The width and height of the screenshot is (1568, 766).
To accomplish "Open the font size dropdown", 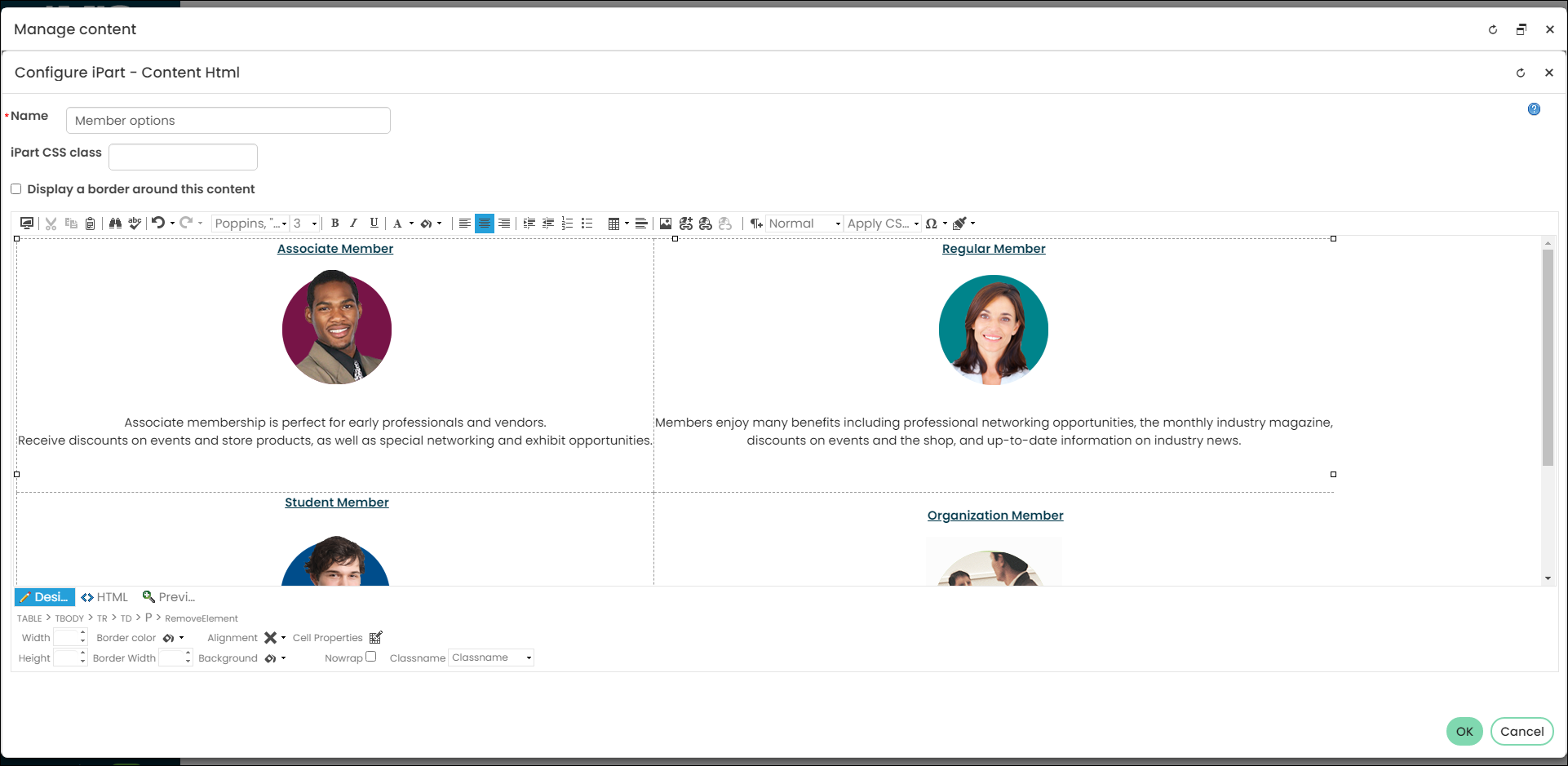I will coord(305,224).
